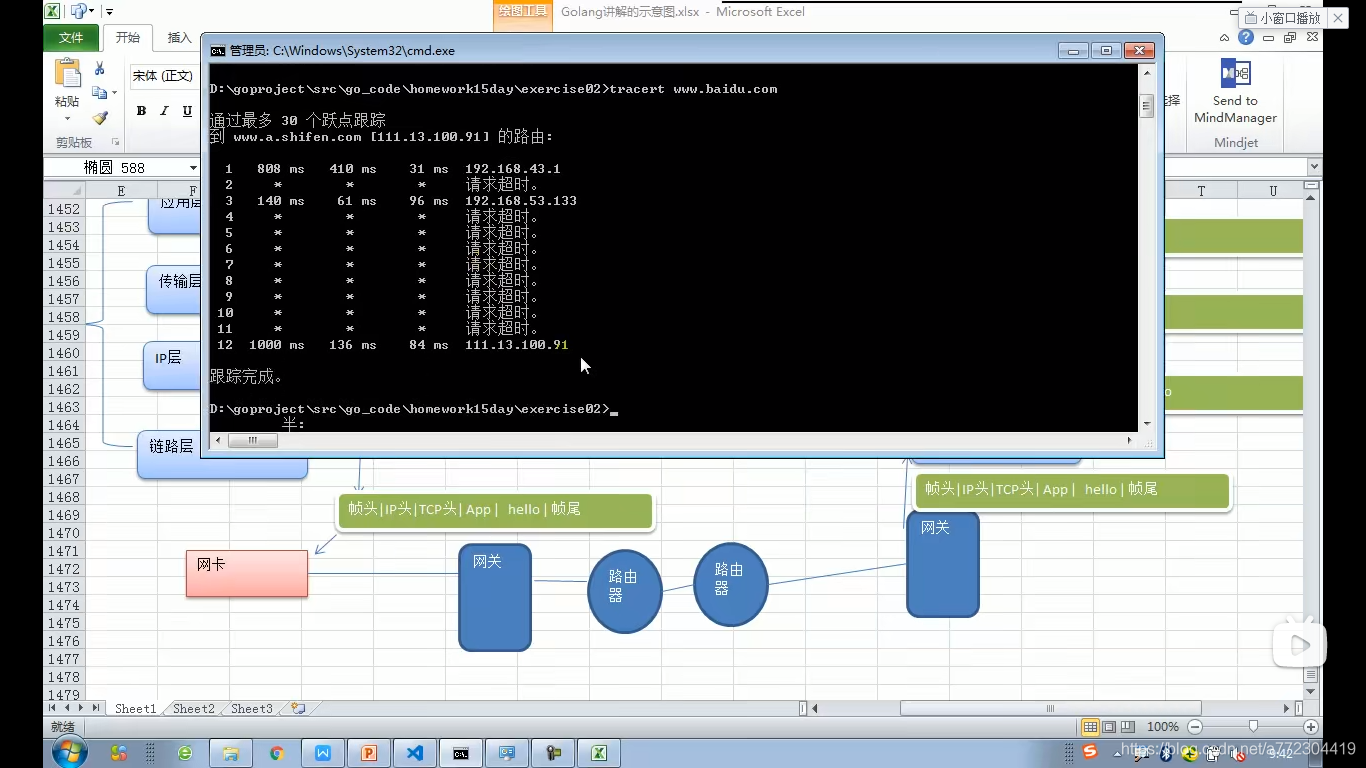The height and width of the screenshot is (768, 1366).
Task: Open the Quick Access Toolbar customize arrow
Action: [108, 12]
